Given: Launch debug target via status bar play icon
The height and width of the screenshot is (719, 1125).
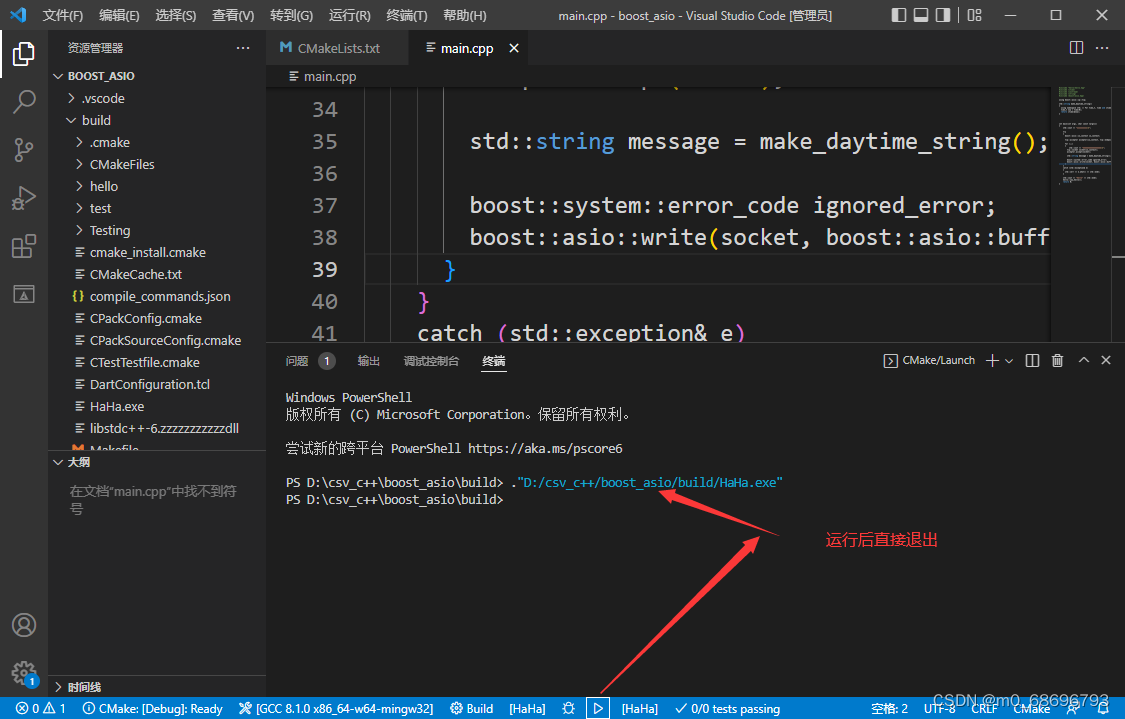Looking at the screenshot, I should pos(597,708).
